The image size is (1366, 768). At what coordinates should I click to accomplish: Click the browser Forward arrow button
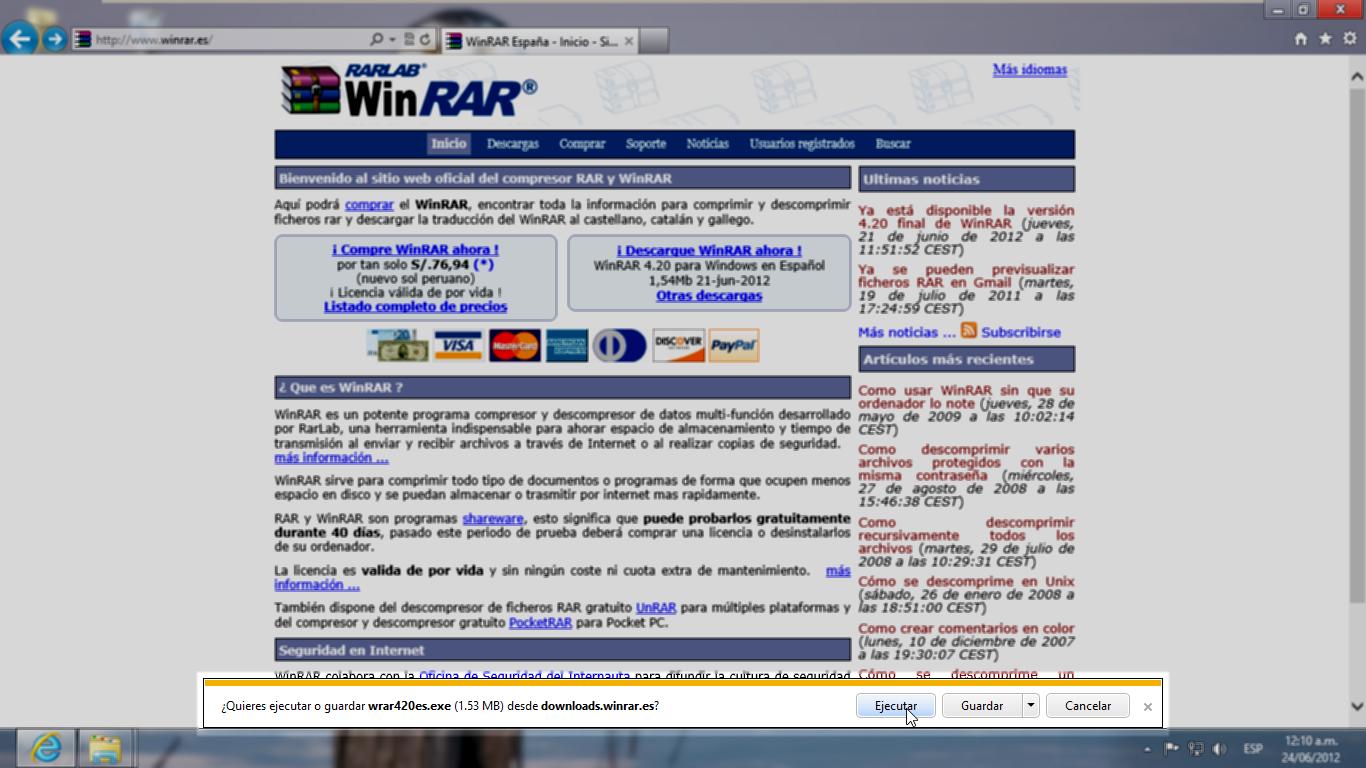point(55,39)
